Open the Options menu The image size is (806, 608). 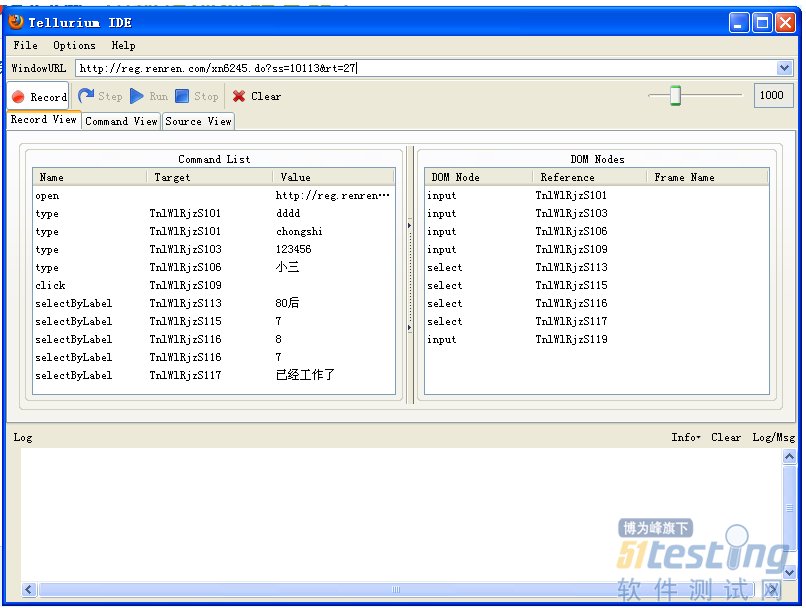[x=74, y=45]
